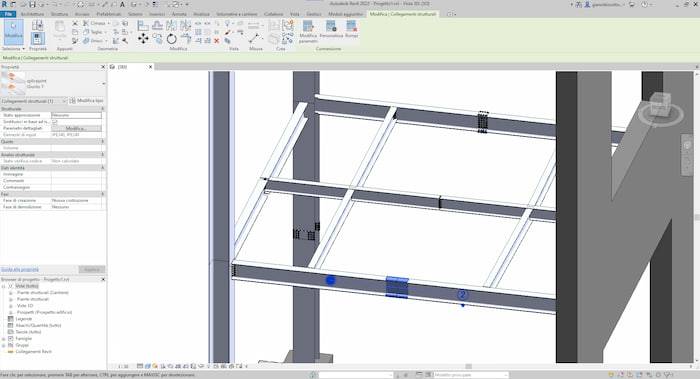Switch to the Architettura ribbon tab
700x379 pixels.
pyautogui.click(x=33, y=14)
